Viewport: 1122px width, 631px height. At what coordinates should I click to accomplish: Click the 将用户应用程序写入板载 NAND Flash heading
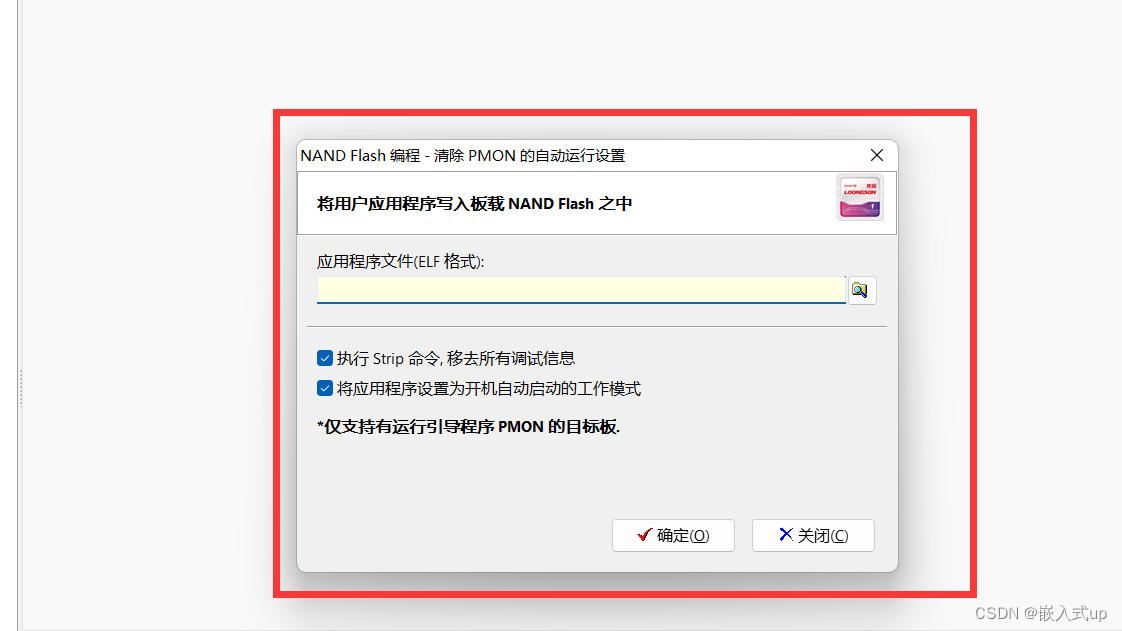tap(474, 204)
